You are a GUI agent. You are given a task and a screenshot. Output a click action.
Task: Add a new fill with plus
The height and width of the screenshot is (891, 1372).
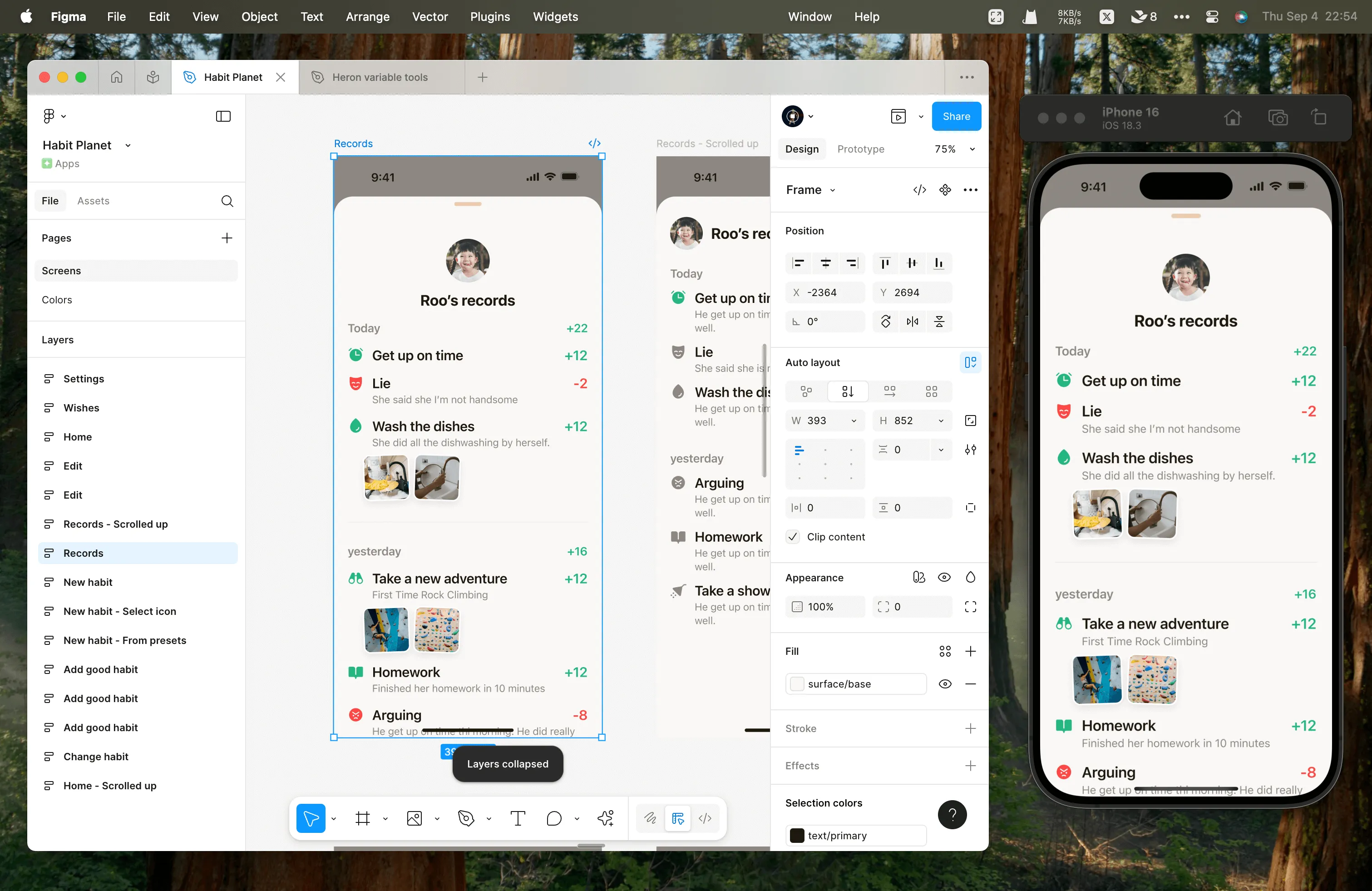tap(970, 651)
